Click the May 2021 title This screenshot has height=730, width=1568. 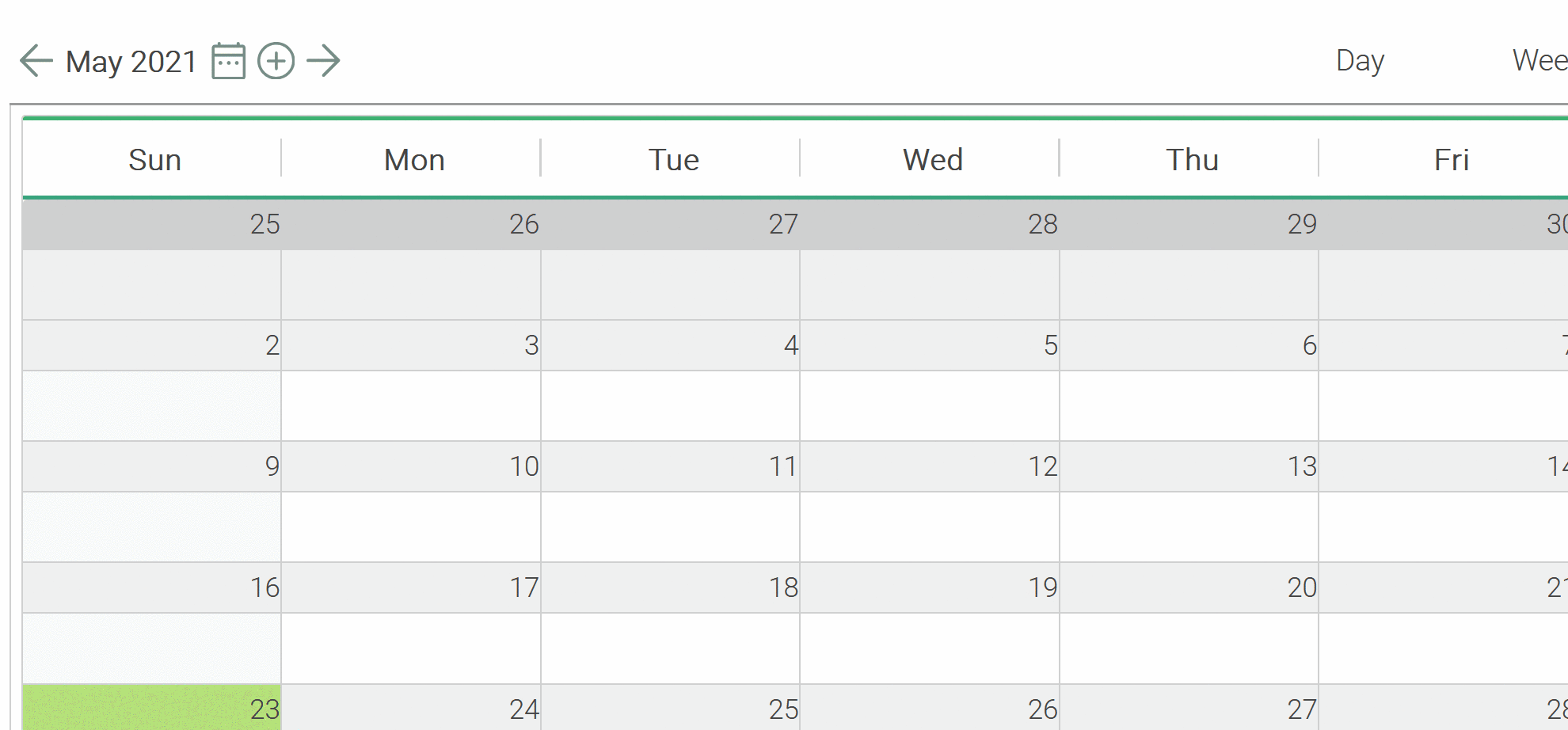click(x=131, y=62)
